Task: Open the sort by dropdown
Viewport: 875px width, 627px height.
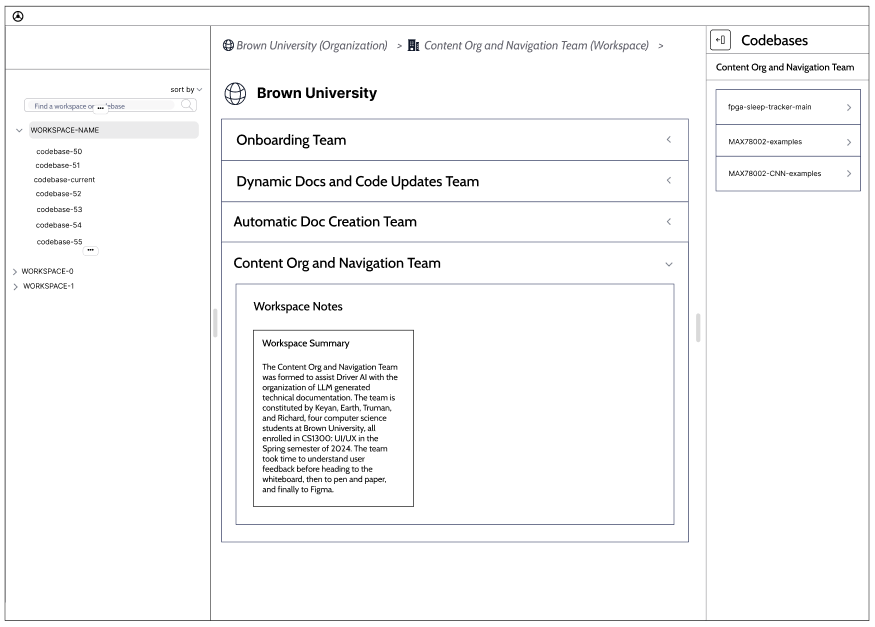Action: (186, 89)
